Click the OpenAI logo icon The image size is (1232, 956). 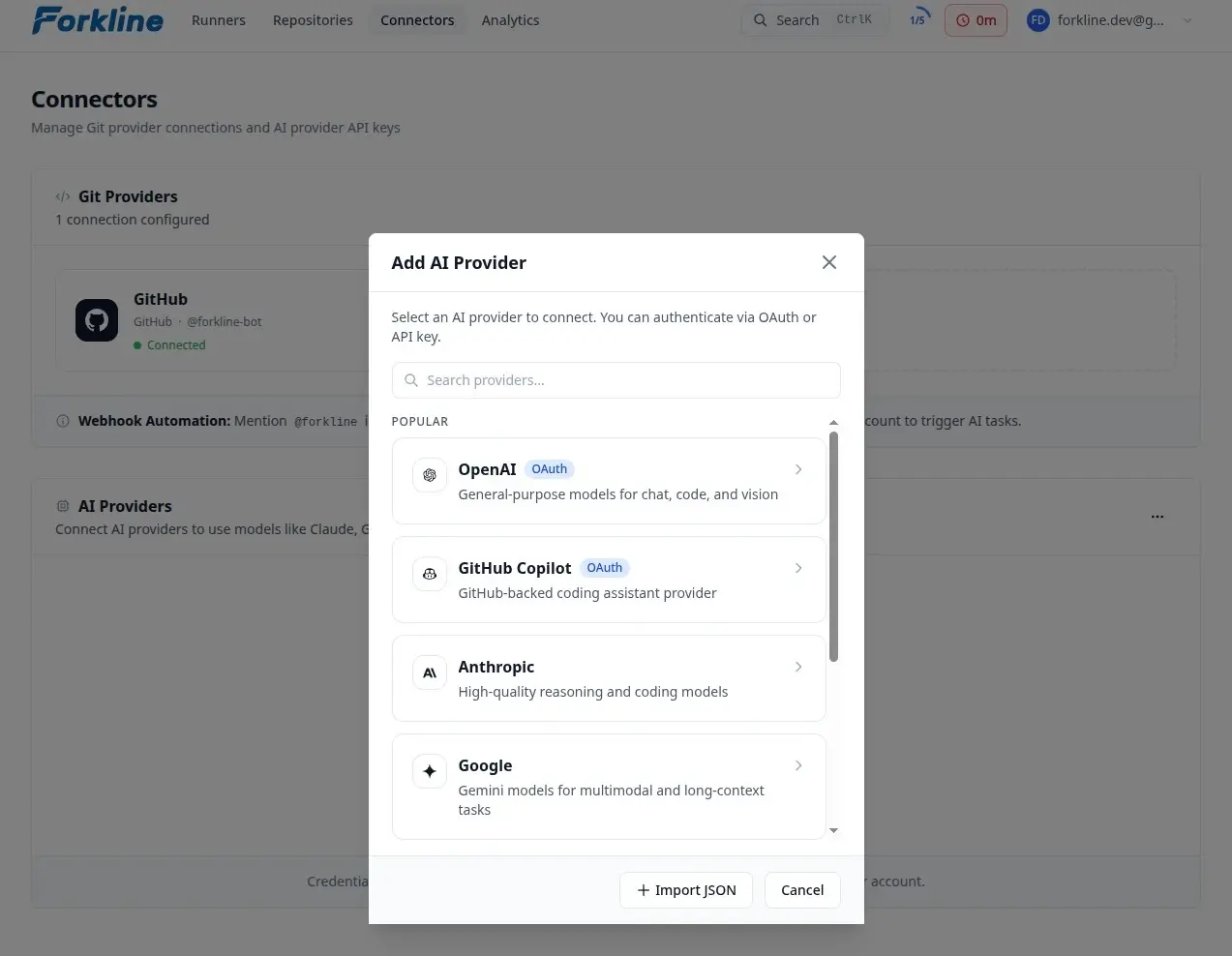[430, 475]
